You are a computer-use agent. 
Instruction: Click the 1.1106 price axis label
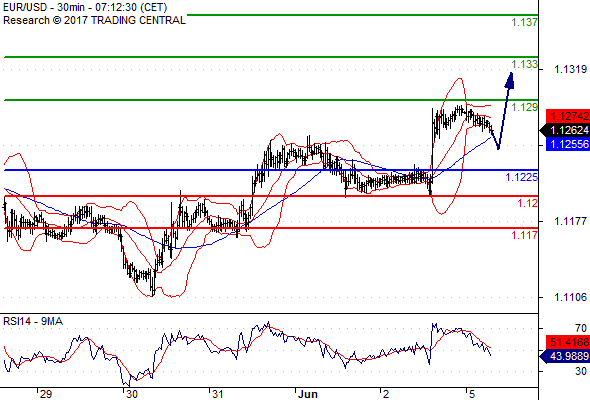(x=570, y=297)
